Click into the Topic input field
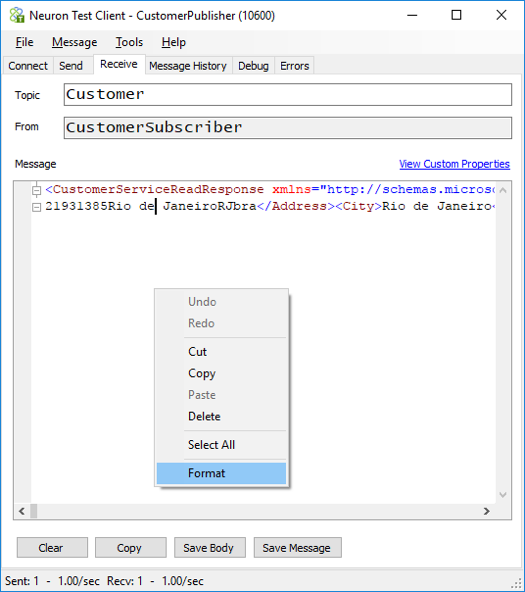525x592 pixels. pyautogui.click(x=288, y=95)
